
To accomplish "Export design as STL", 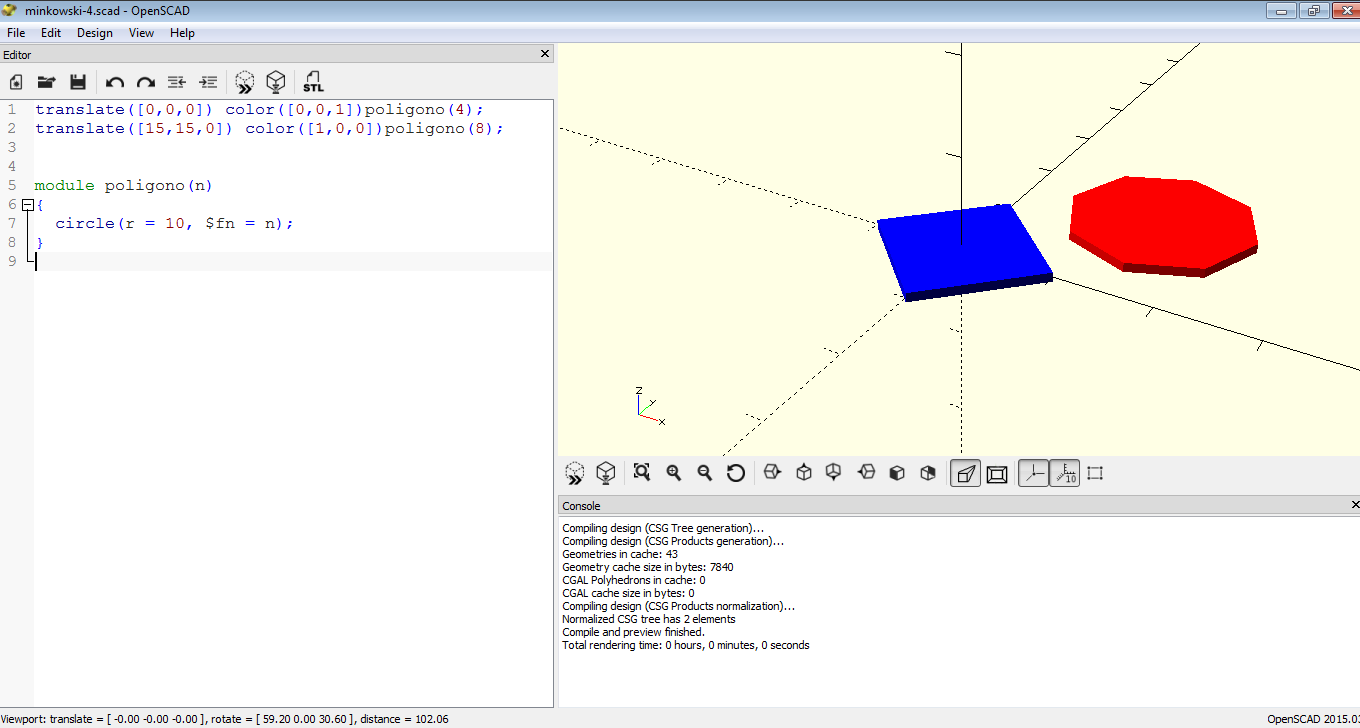I will point(314,82).
